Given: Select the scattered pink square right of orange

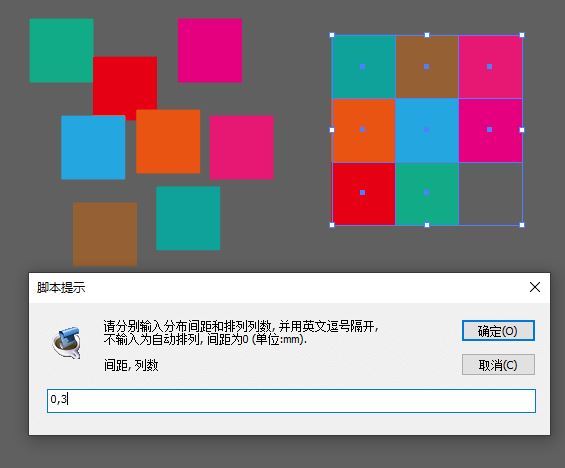Looking at the screenshot, I should (242, 147).
